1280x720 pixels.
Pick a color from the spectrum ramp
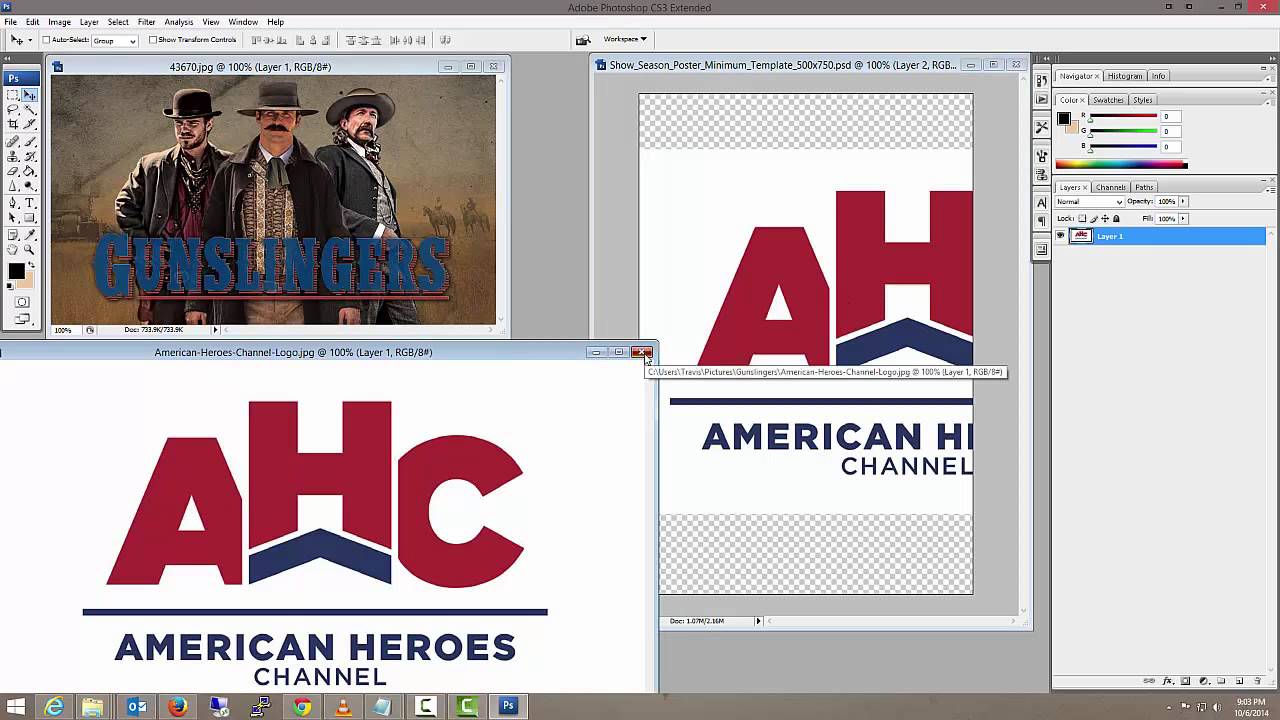pyautogui.click(x=1121, y=164)
